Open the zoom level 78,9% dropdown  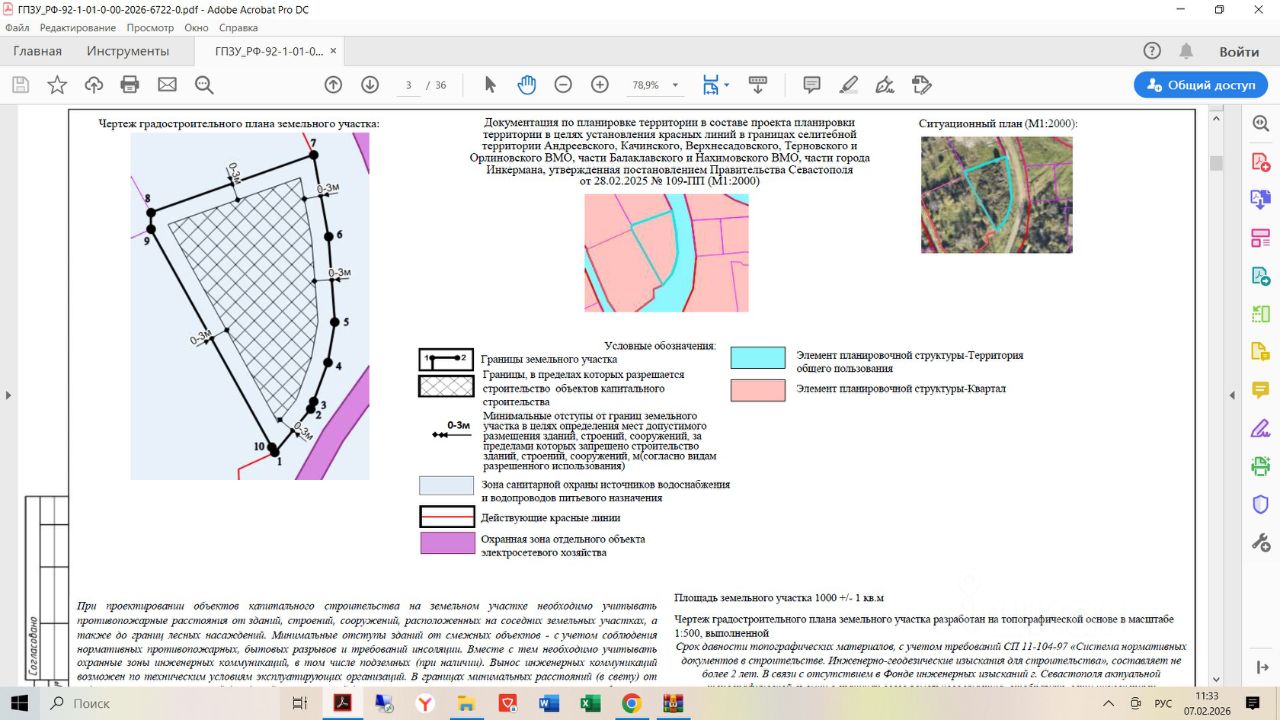tap(676, 86)
